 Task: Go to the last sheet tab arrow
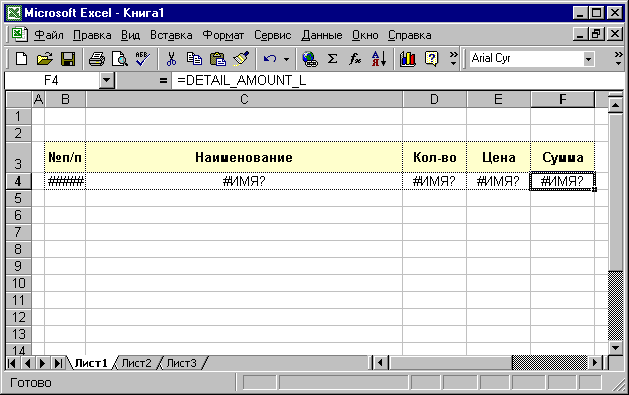click(58, 363)
